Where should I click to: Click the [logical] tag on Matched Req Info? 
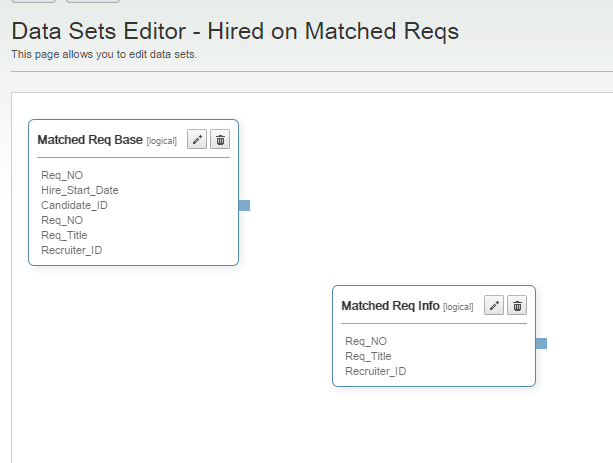point(458,307)
